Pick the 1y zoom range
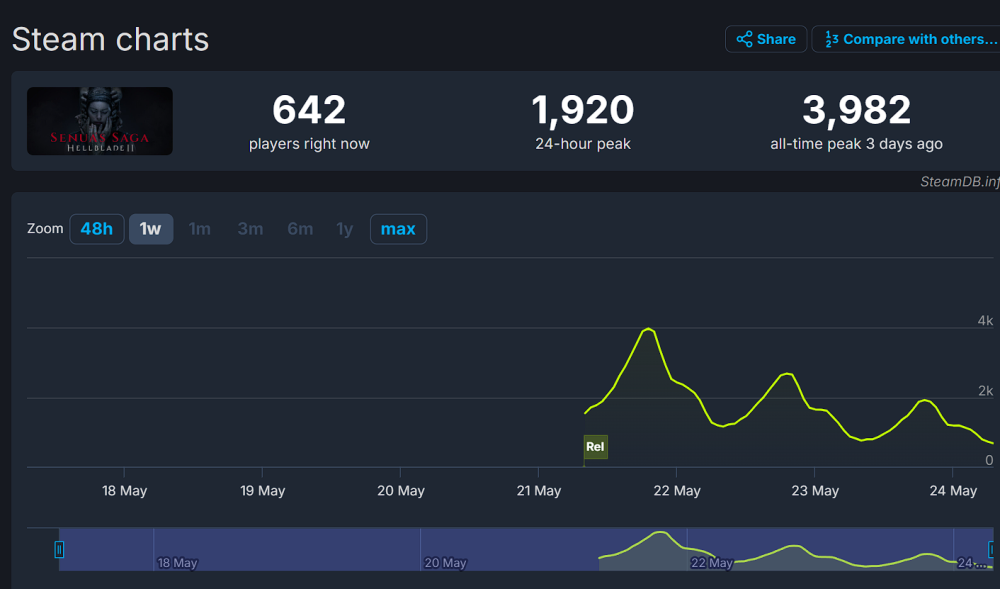 (x=345, y=229)
